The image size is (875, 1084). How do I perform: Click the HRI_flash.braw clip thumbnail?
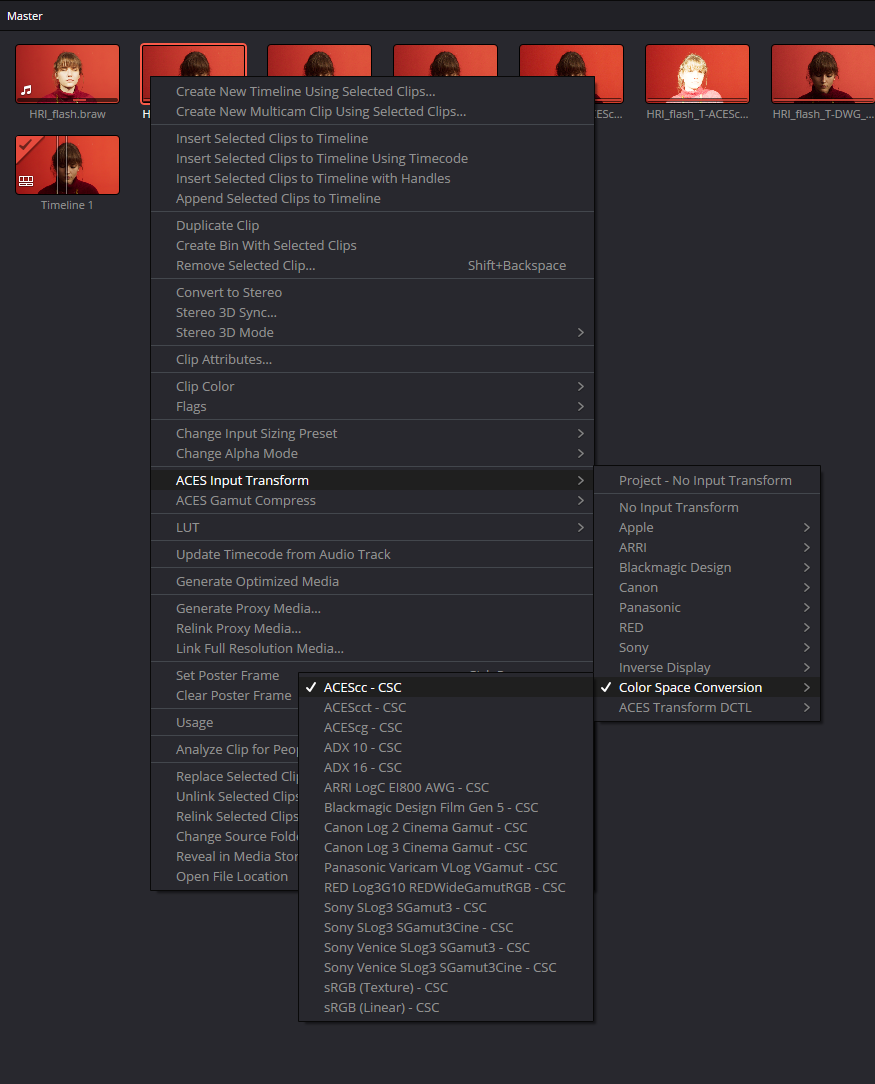tap(67, 73)
